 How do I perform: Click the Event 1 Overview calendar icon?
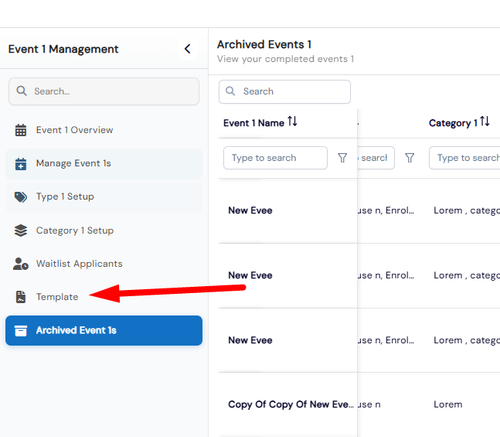[21, 130]
